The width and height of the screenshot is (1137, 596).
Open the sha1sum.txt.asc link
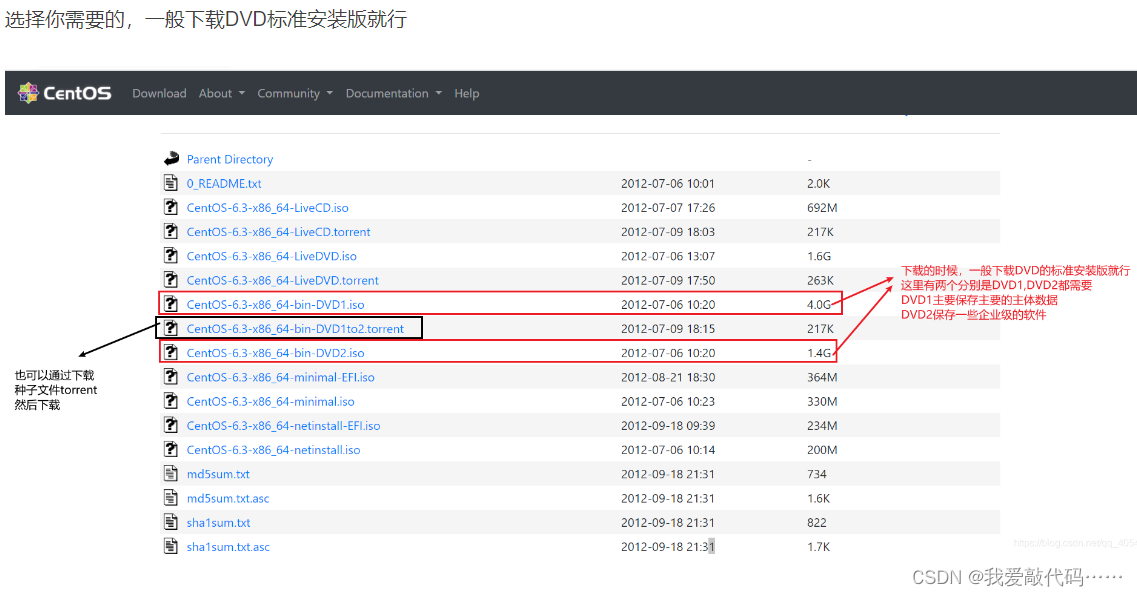click(228, 547)
